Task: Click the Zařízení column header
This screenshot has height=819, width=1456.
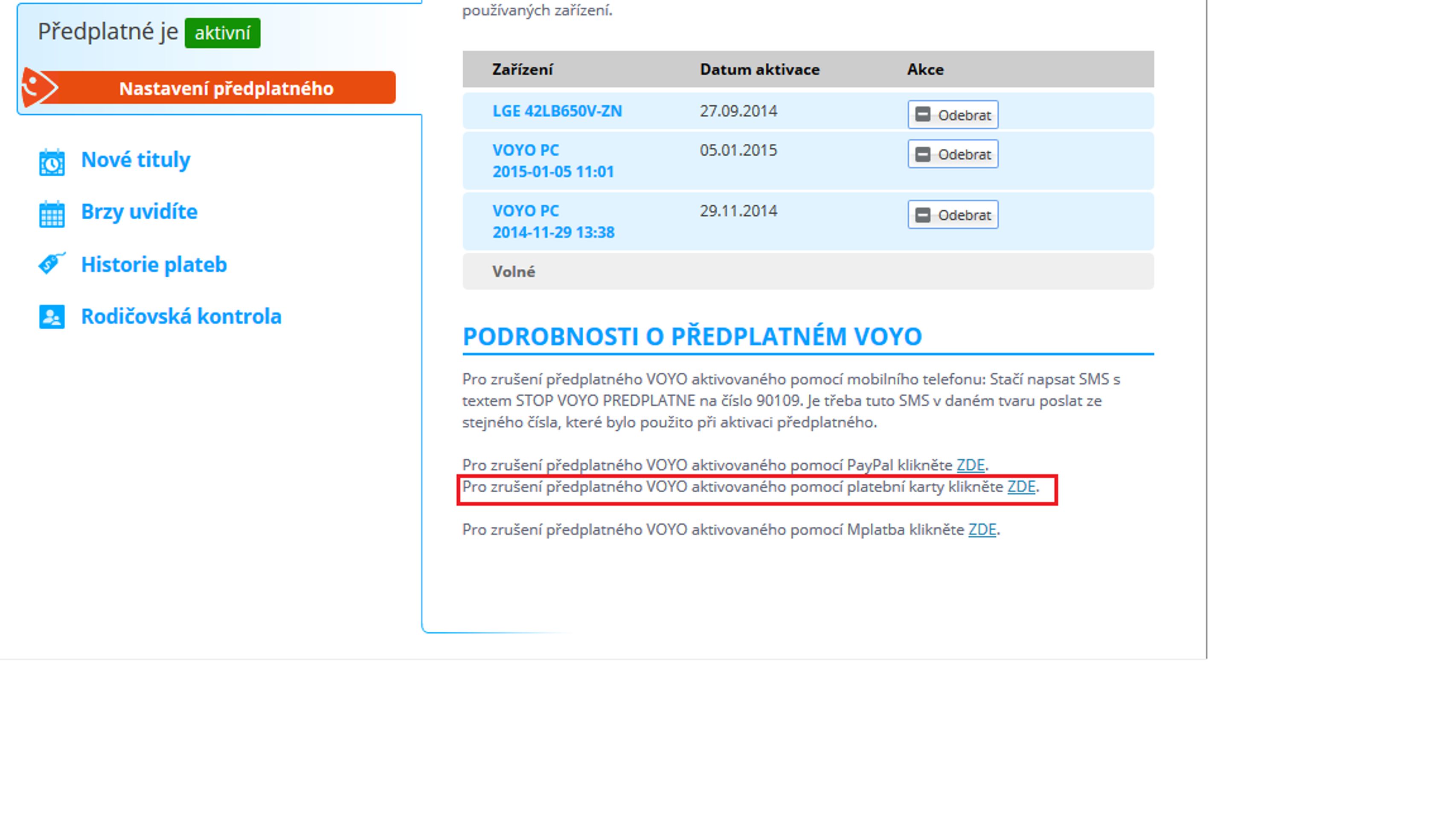Action: click(522, 70)
